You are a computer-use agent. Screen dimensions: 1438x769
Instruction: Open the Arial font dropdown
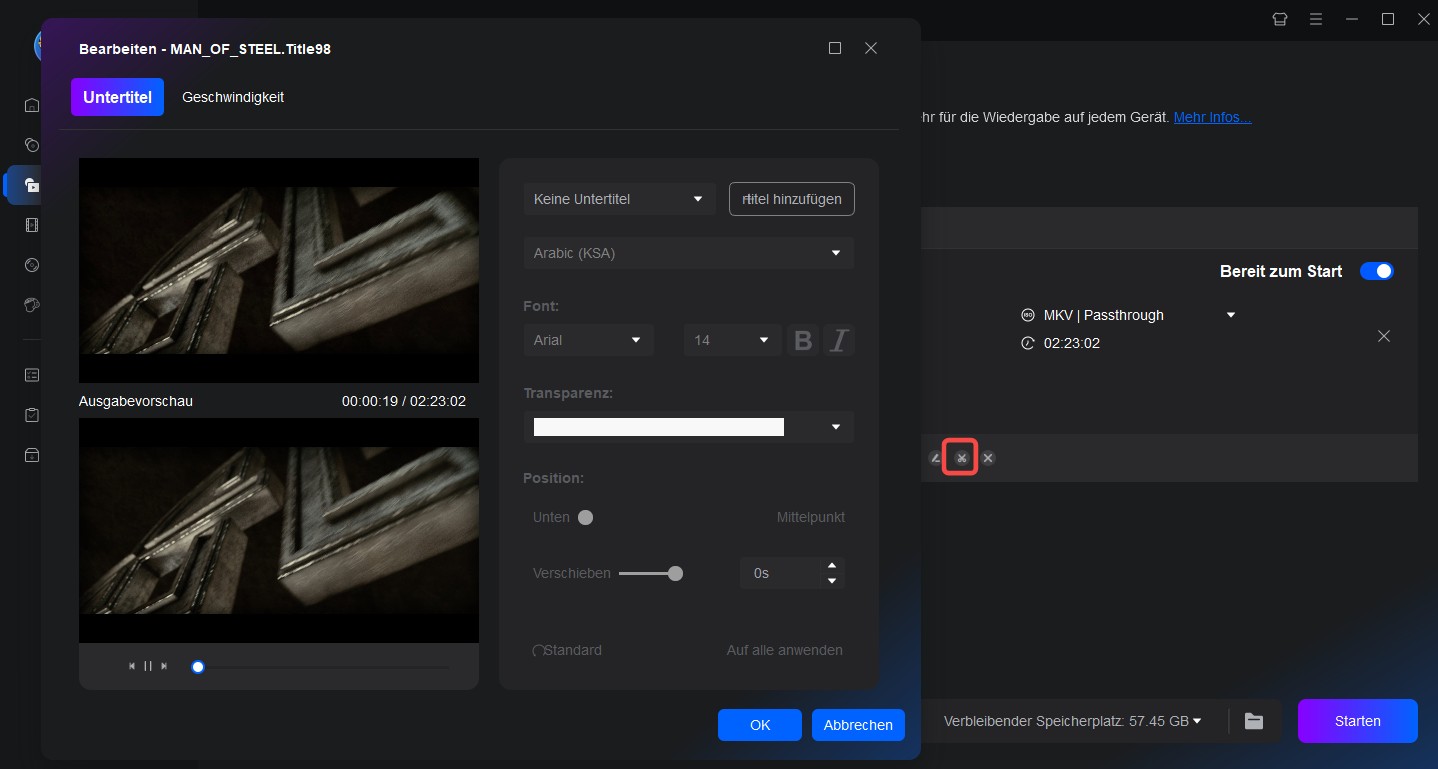(589, 340)
